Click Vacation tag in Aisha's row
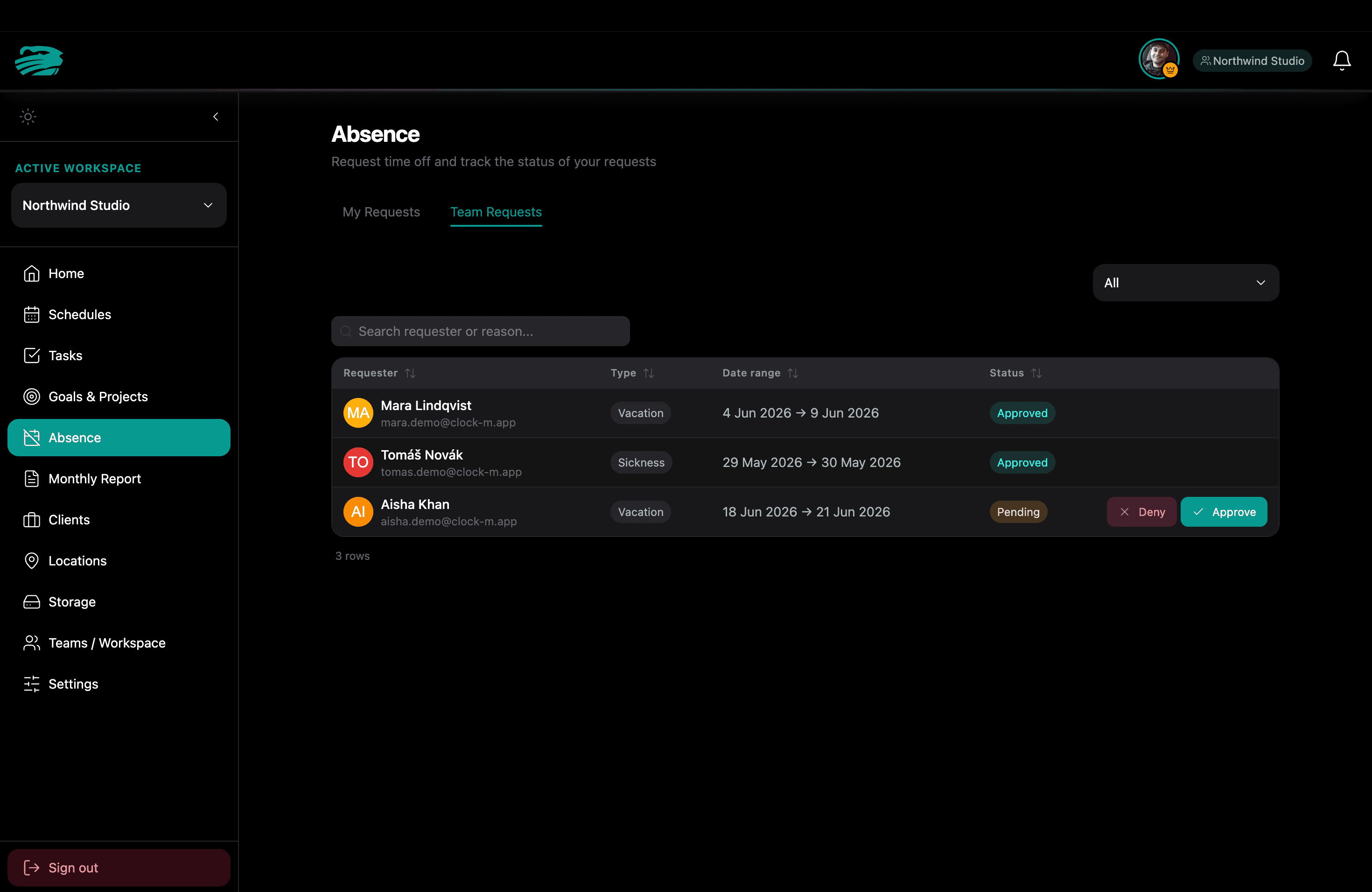Screen dimensions: 1372x892 (640, 512)
